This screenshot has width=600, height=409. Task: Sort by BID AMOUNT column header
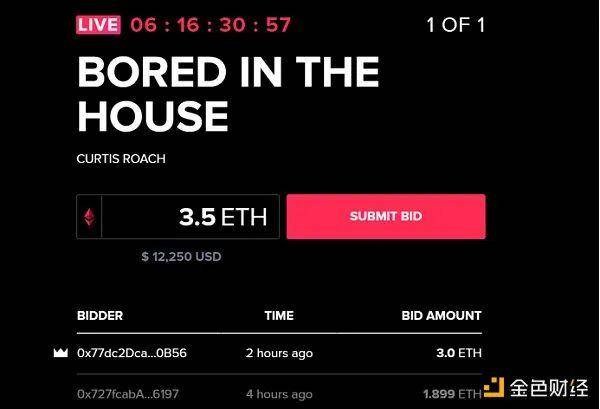point(441,316)
